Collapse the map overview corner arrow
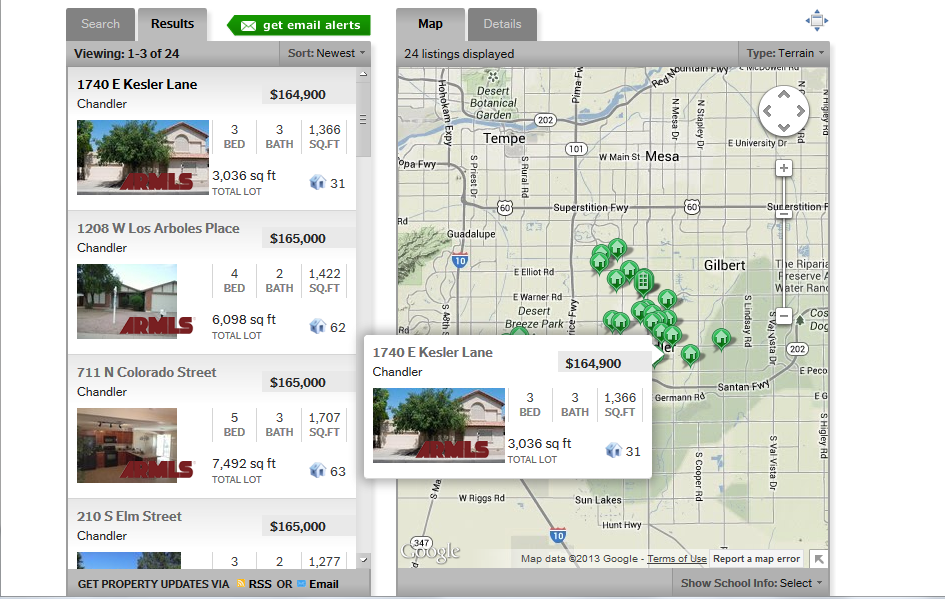Viewport: 945px width, 599px height. 818,559
